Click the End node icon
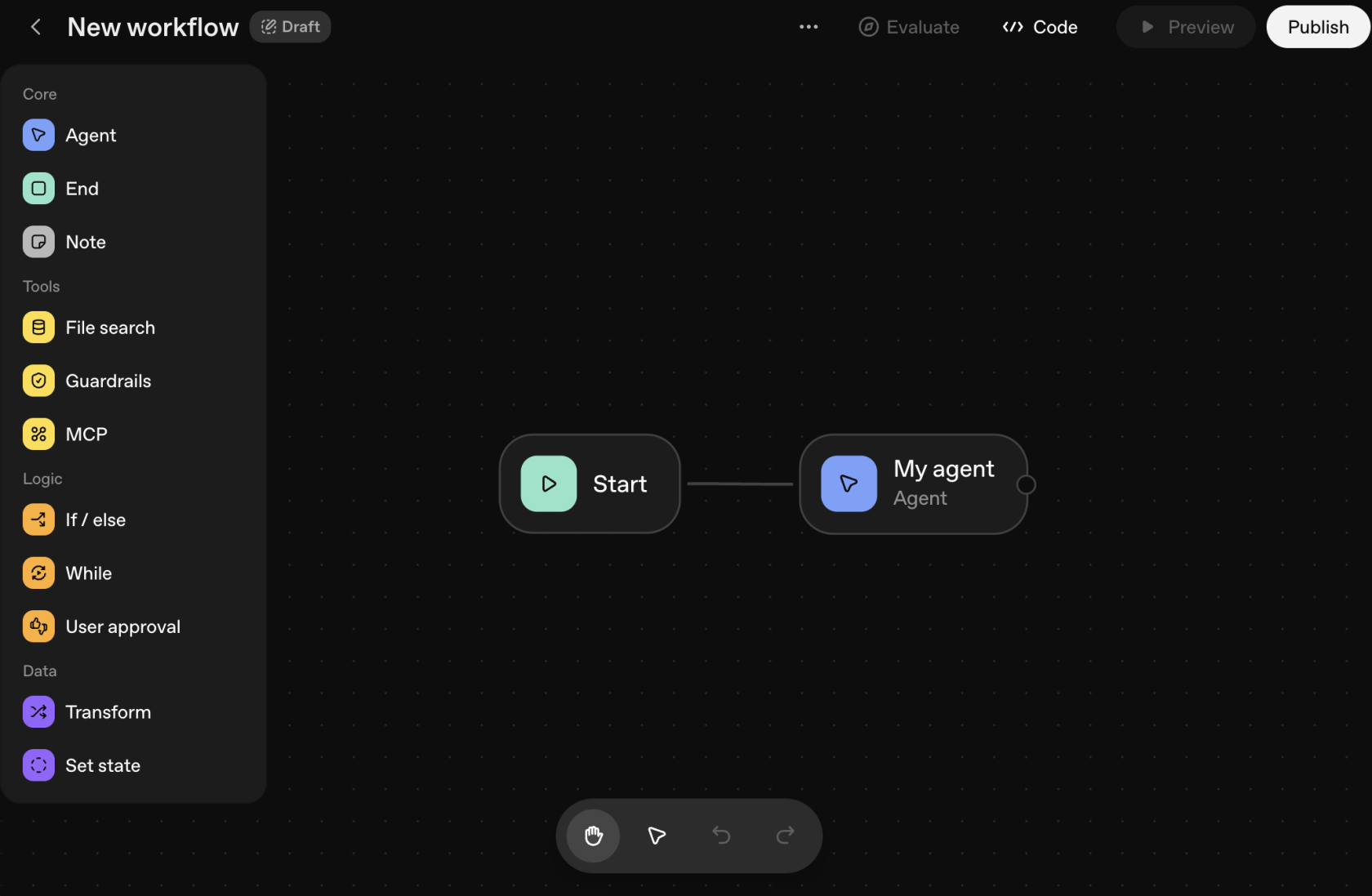Viewport: 1372px width, 896px height. tap(38, 189)
